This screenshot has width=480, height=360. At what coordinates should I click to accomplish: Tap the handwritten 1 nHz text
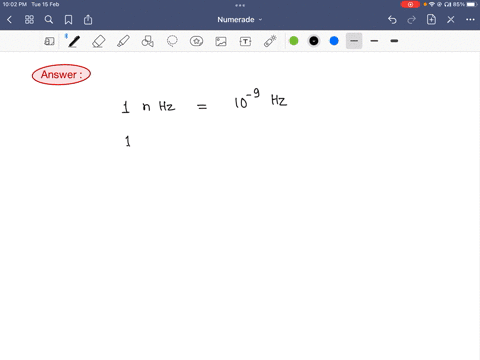click(x=149, y=107)
